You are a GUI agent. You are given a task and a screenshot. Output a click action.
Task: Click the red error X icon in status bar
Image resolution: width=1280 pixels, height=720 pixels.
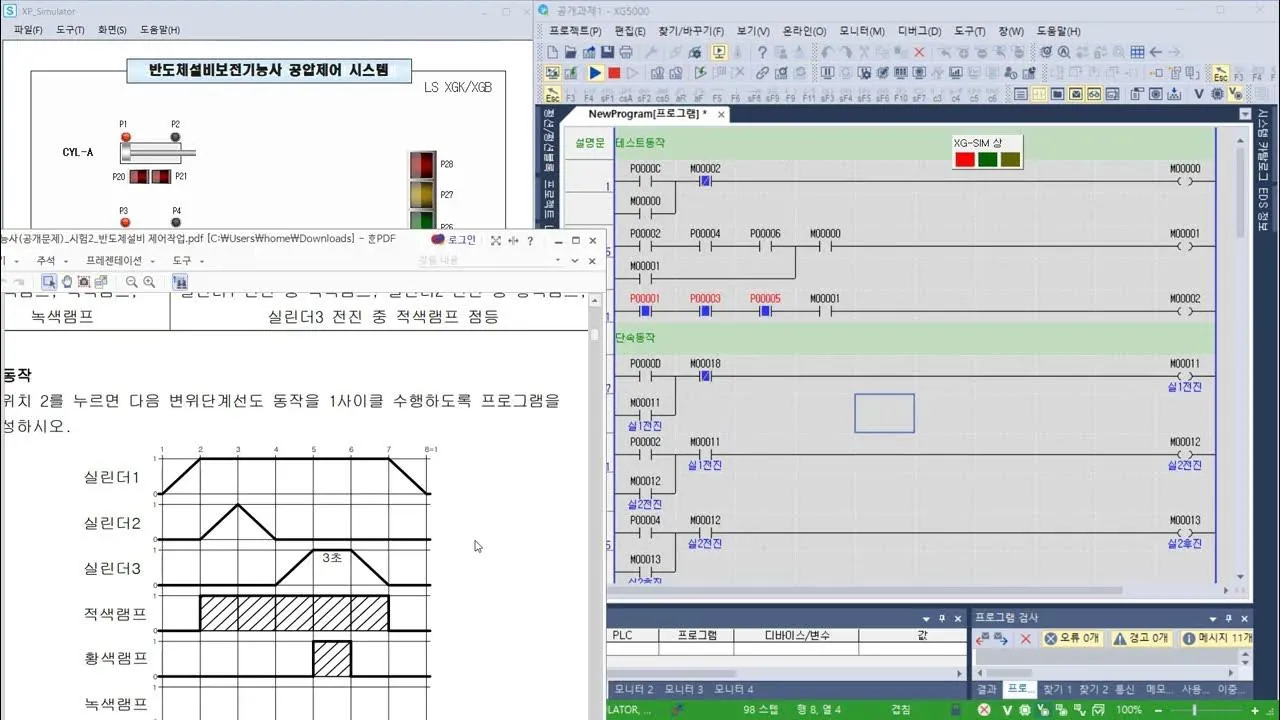click(984, 710)
